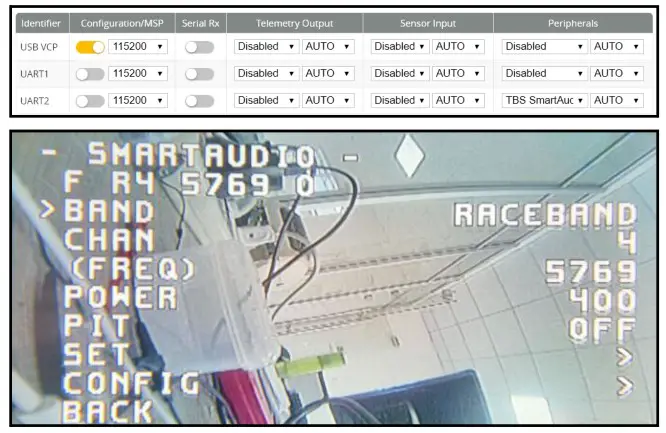Select the SET item in OSD menu
The image size is (666, 433).
point(97,354)
